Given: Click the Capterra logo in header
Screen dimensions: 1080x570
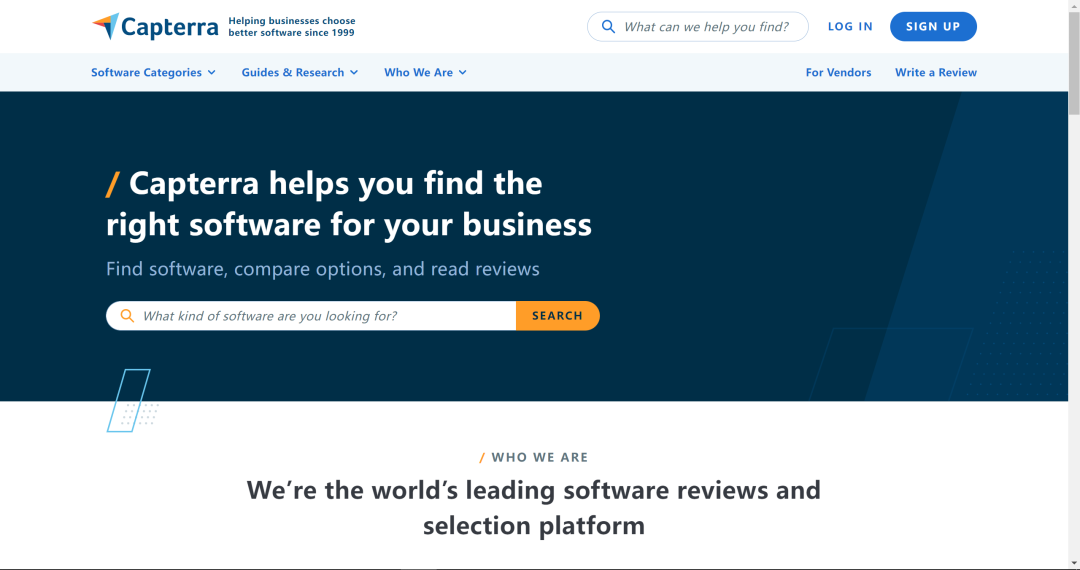Looking at the screenshot, I should pyautogui.click(x=155, y=27).
